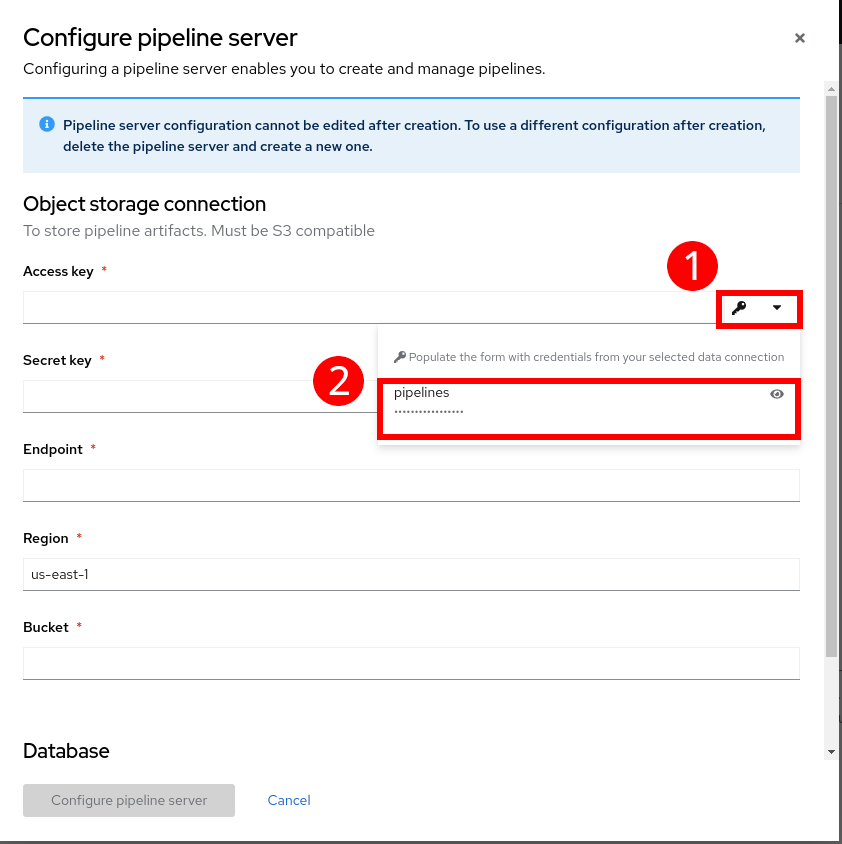
Task: Click the red number 1 marker
Action: click(693, 268)
